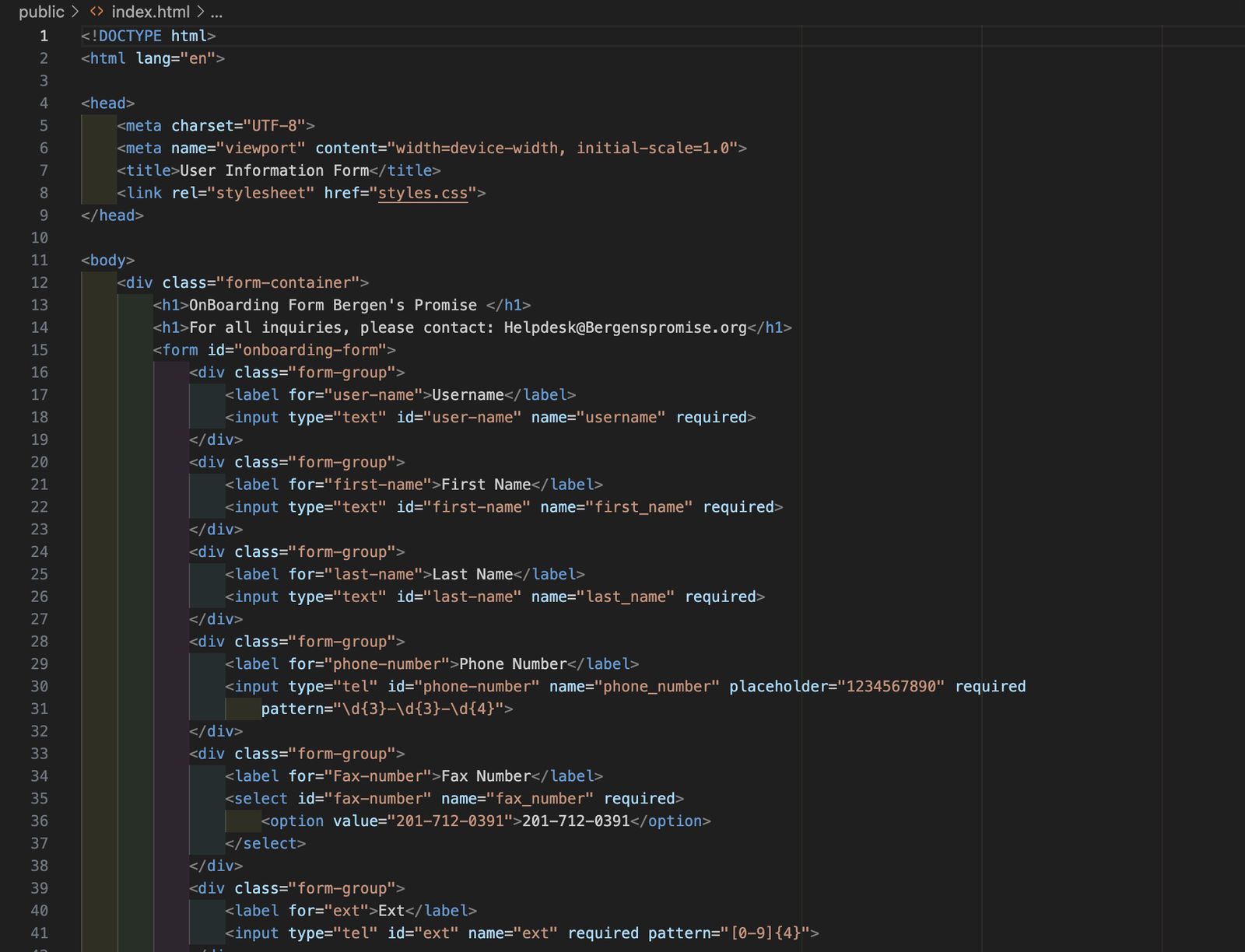
Task: Click the 'required' keyword on line 30
Action: click(x=991, y=686)
